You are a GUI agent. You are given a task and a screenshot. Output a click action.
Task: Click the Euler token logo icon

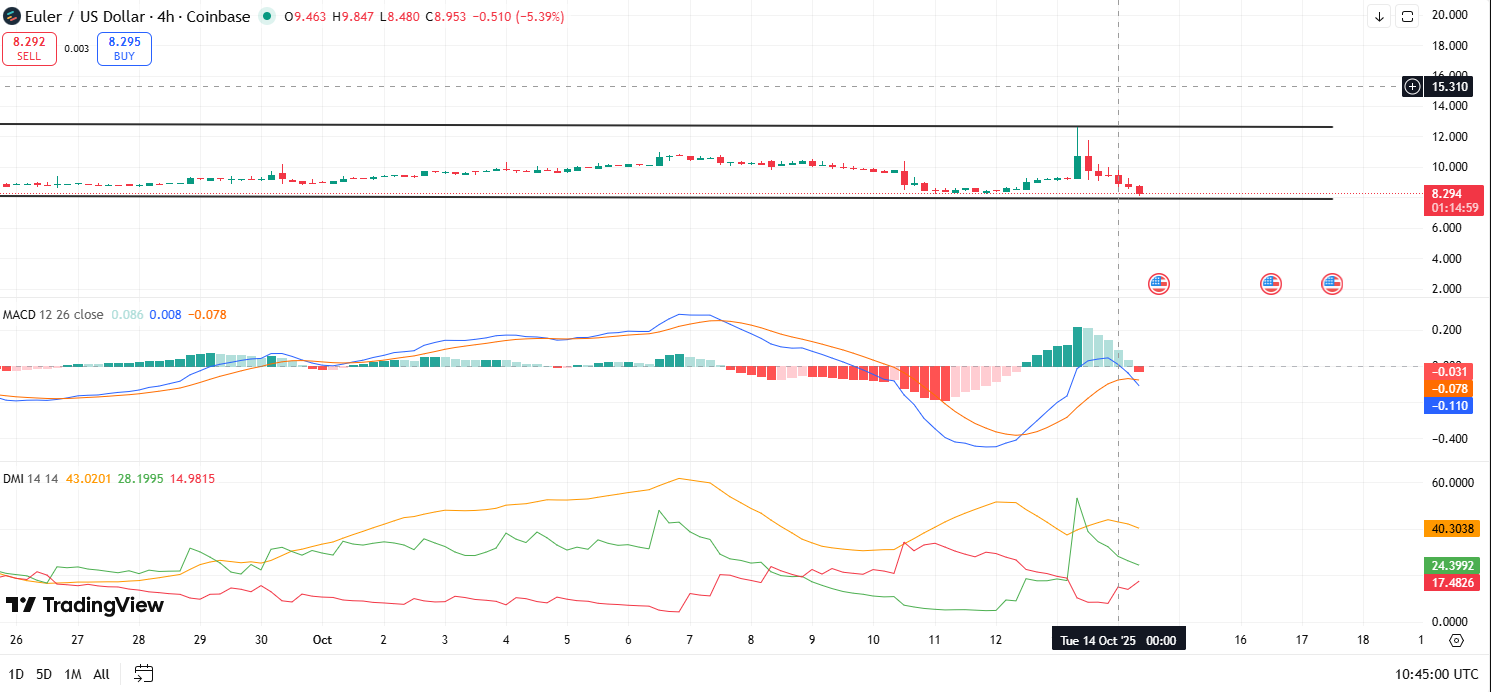(11, 15)
